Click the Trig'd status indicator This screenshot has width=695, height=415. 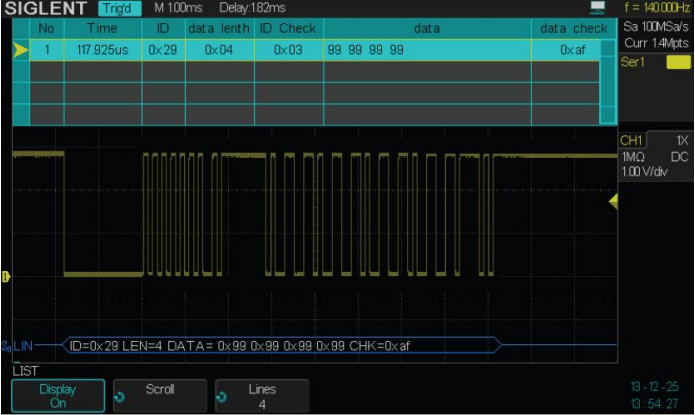[x=120, y=8]
